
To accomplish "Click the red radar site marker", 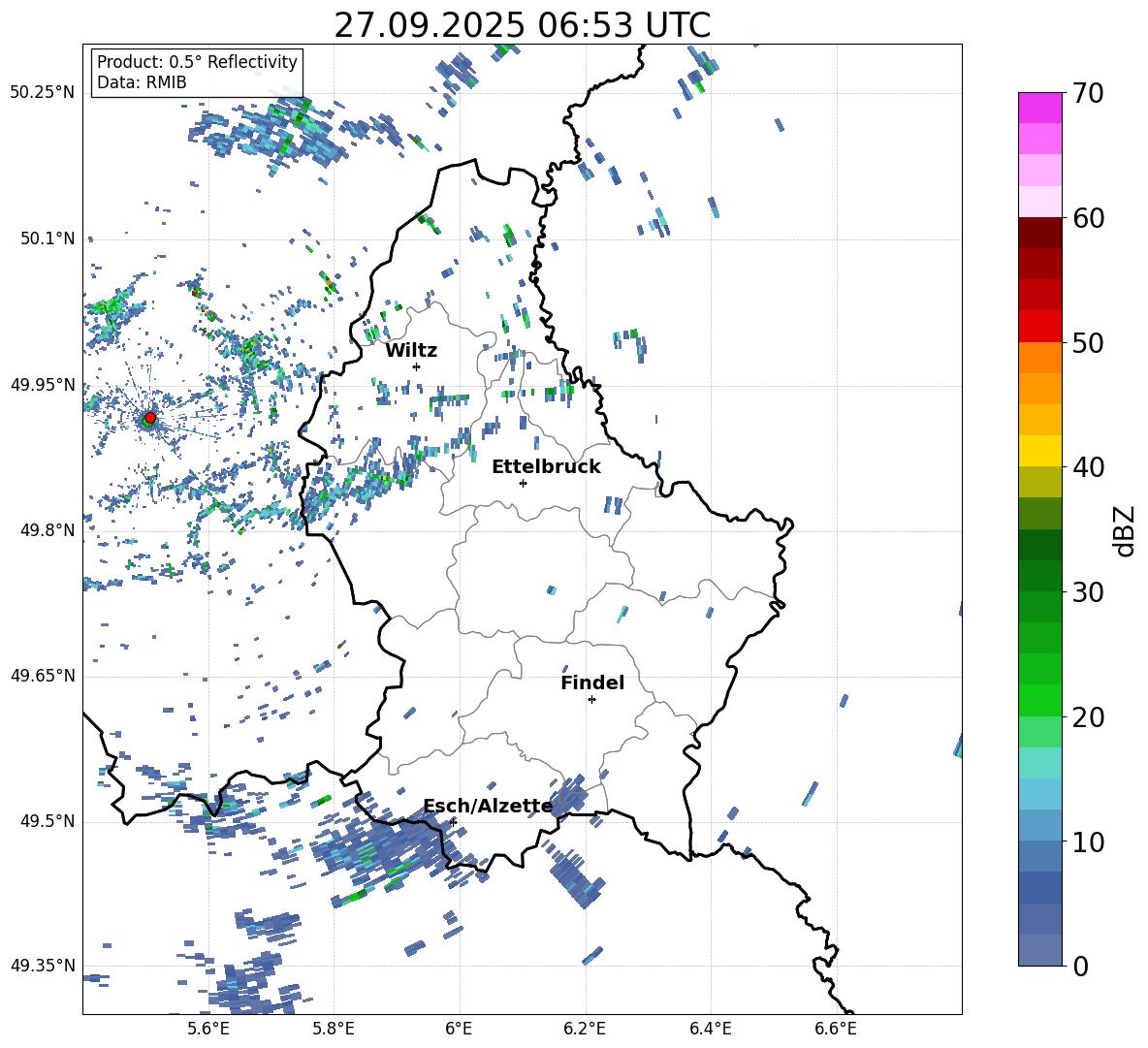I will pos(150,418).
